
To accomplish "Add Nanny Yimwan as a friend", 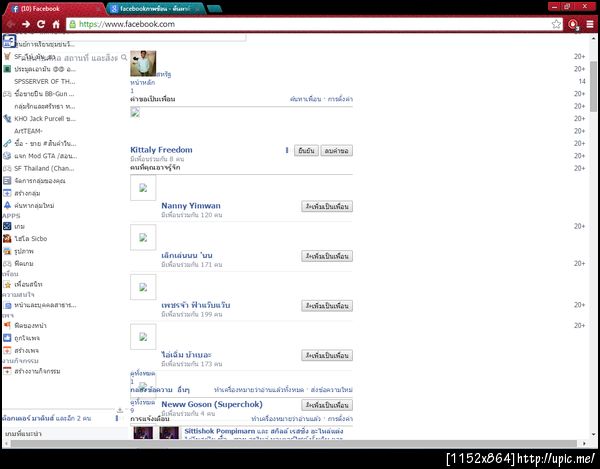I will tap(327, 207).
